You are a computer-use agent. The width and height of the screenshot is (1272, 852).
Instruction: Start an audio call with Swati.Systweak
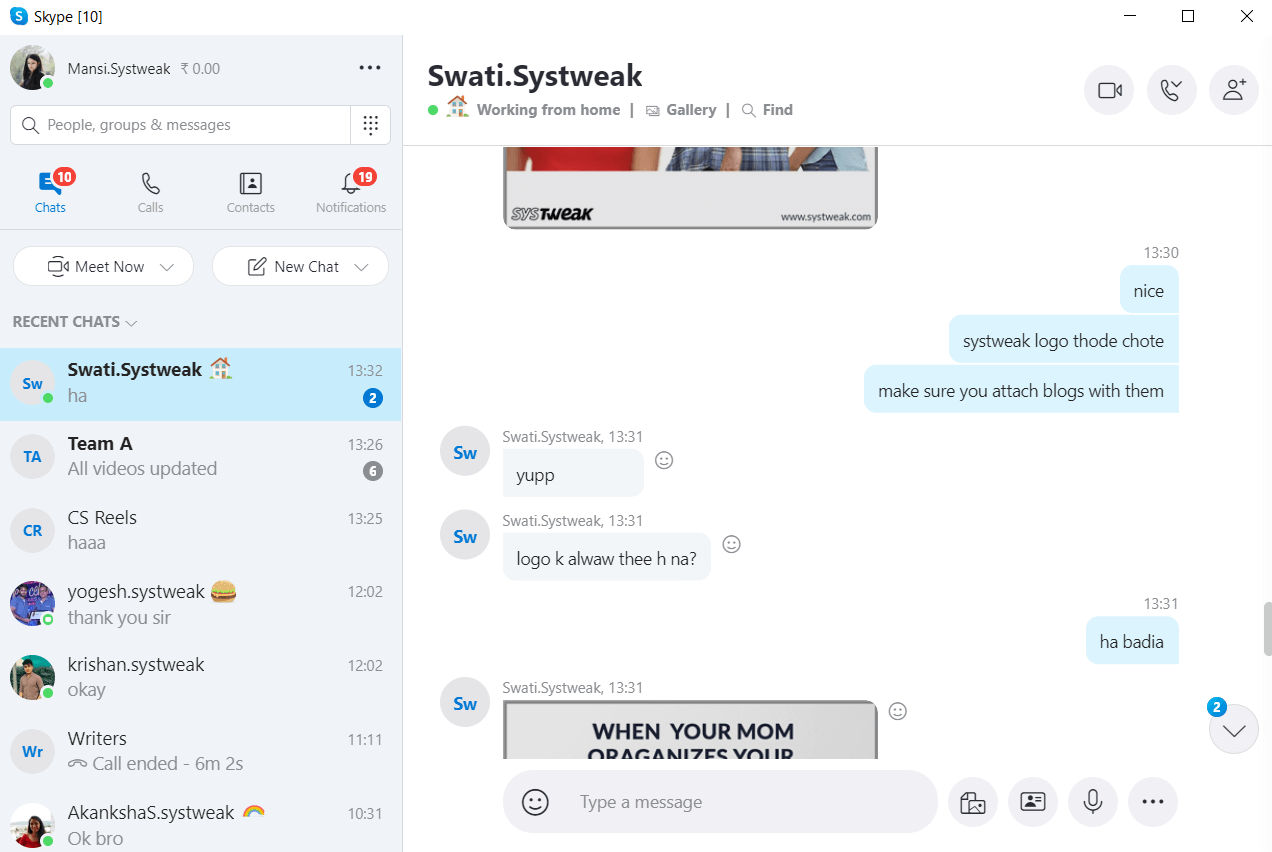pos(1171,90)
